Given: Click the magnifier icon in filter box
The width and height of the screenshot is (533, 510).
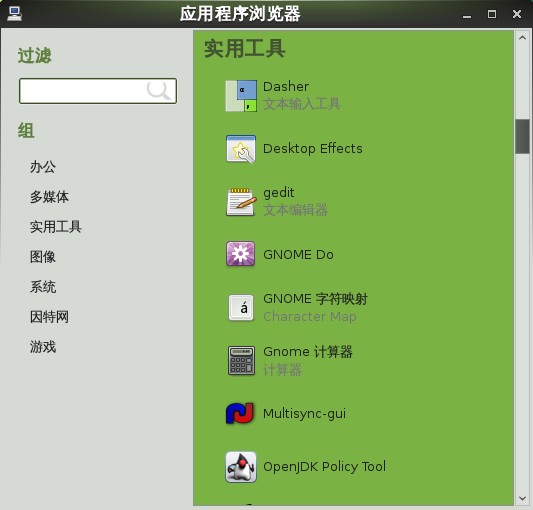Looking at the screenshot, I should 158,90.
